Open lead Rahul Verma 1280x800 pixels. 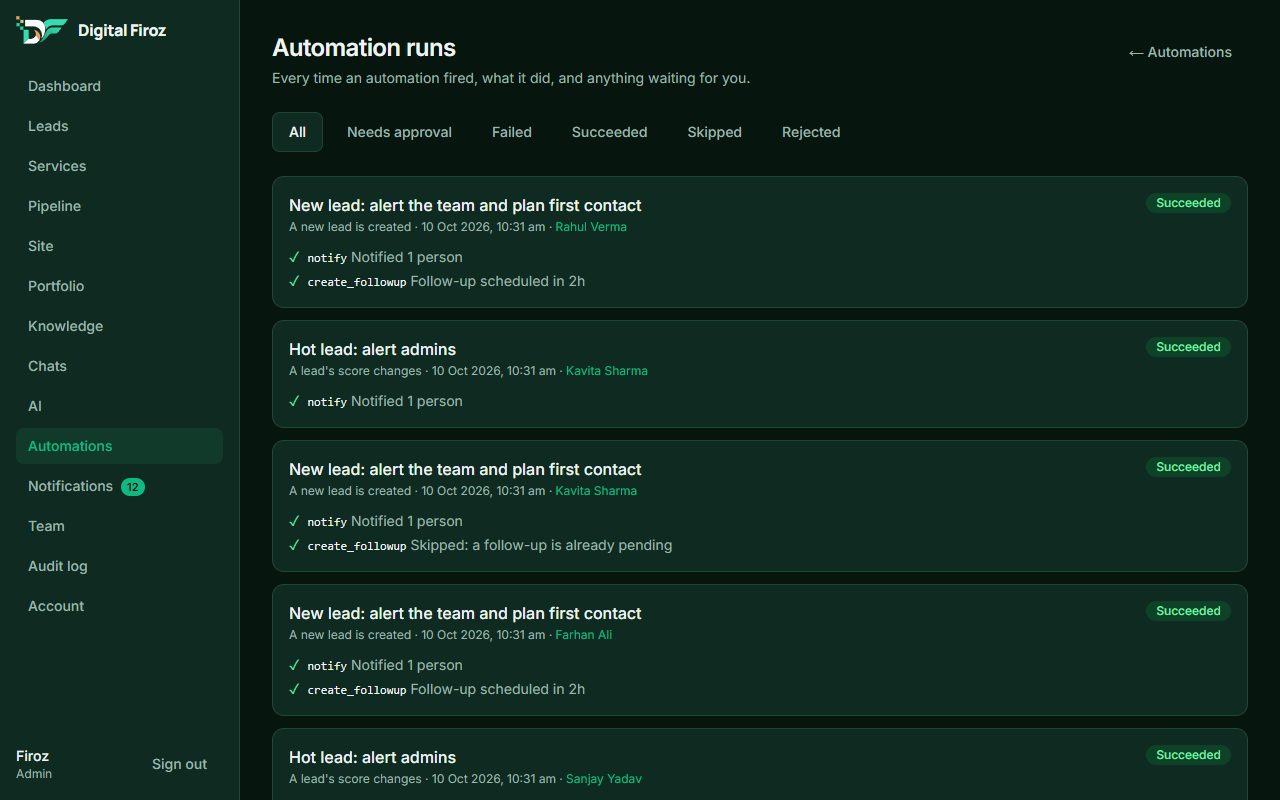(x=591, y=227)
